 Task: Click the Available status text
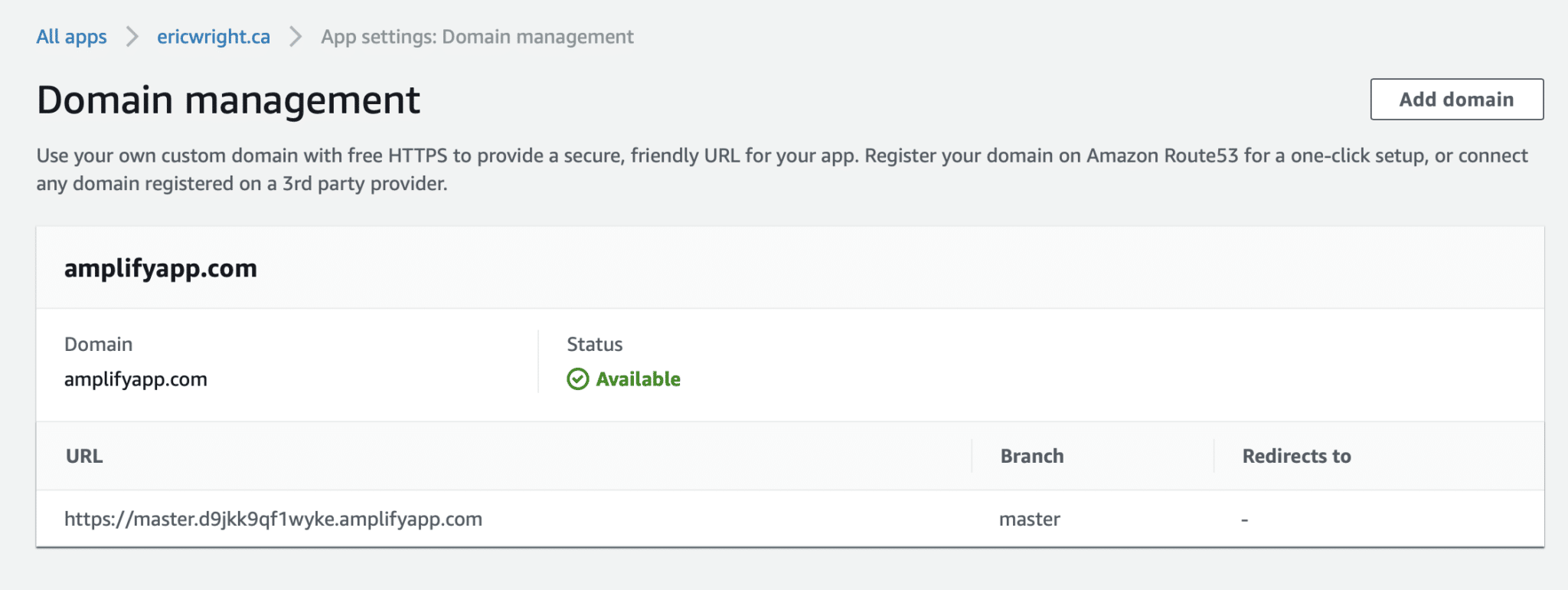(638, 379)
